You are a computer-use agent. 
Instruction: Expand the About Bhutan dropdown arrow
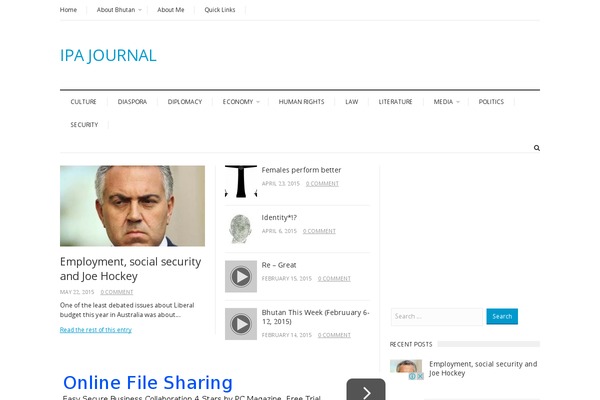click(x=140, y=10)
